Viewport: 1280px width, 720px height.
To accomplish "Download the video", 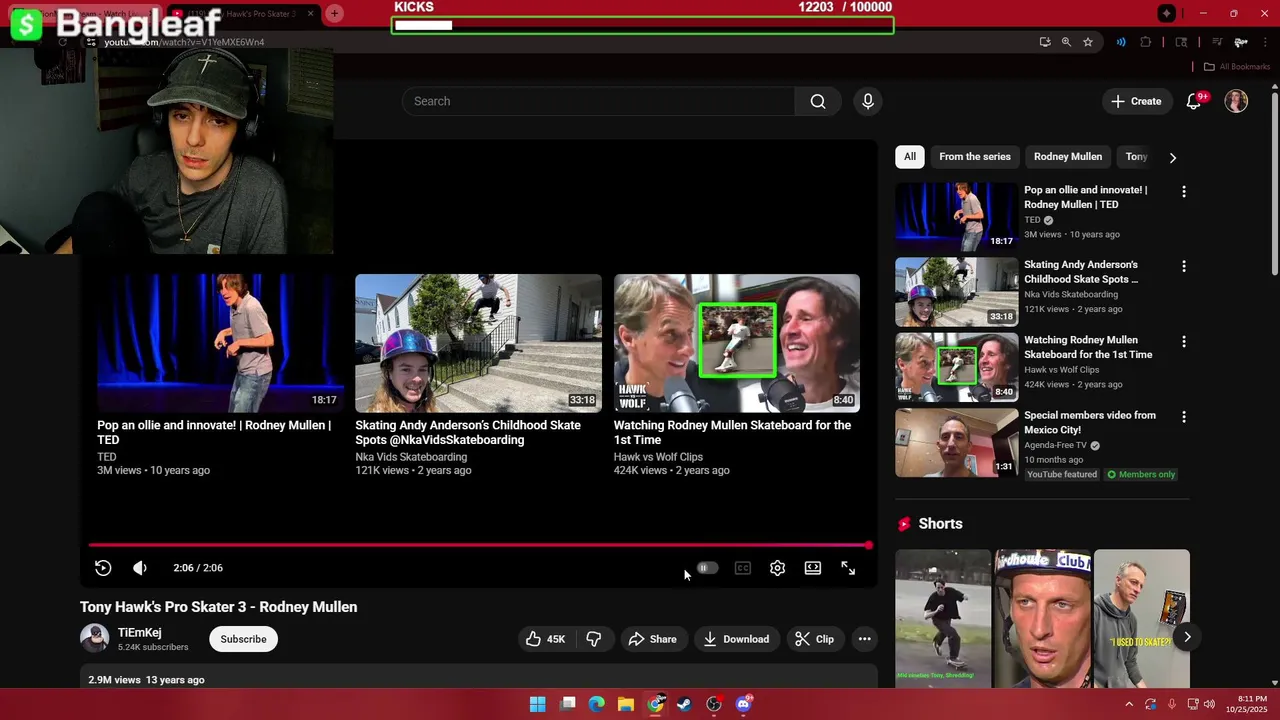I will (x=736, y=639).
